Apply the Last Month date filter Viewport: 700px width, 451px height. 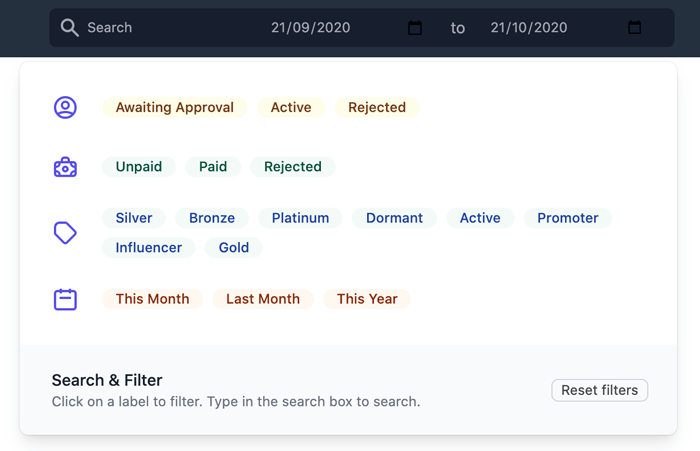(x=263, y=299)
